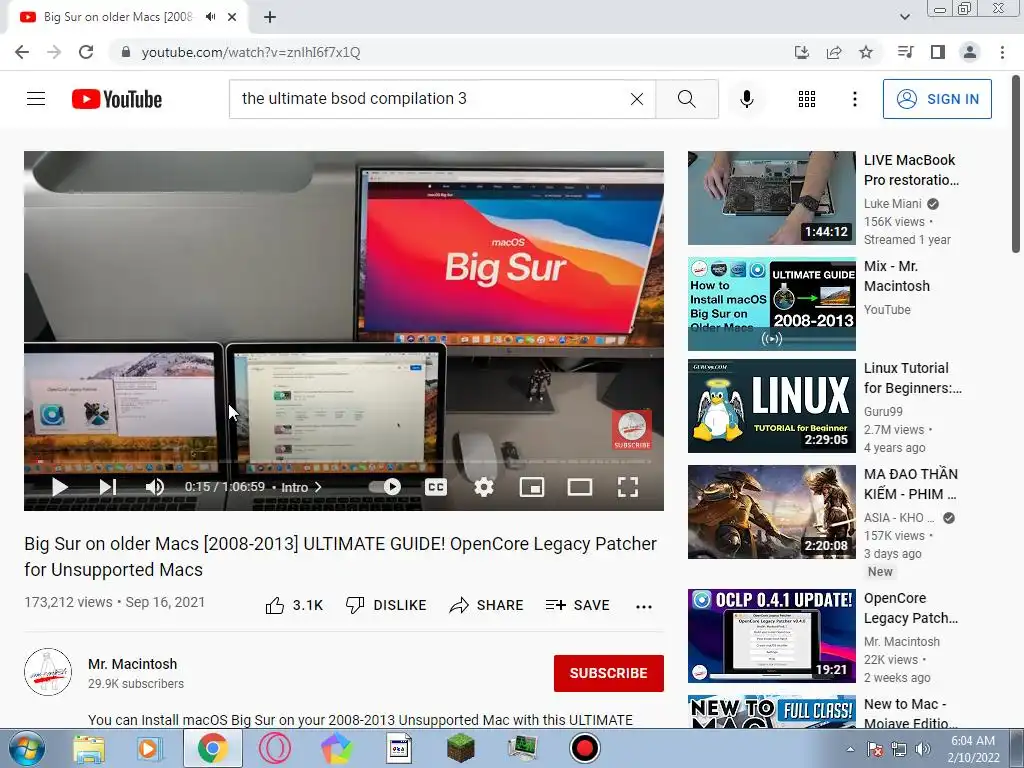Show hidden system tray icons

[x=850, y=749]
